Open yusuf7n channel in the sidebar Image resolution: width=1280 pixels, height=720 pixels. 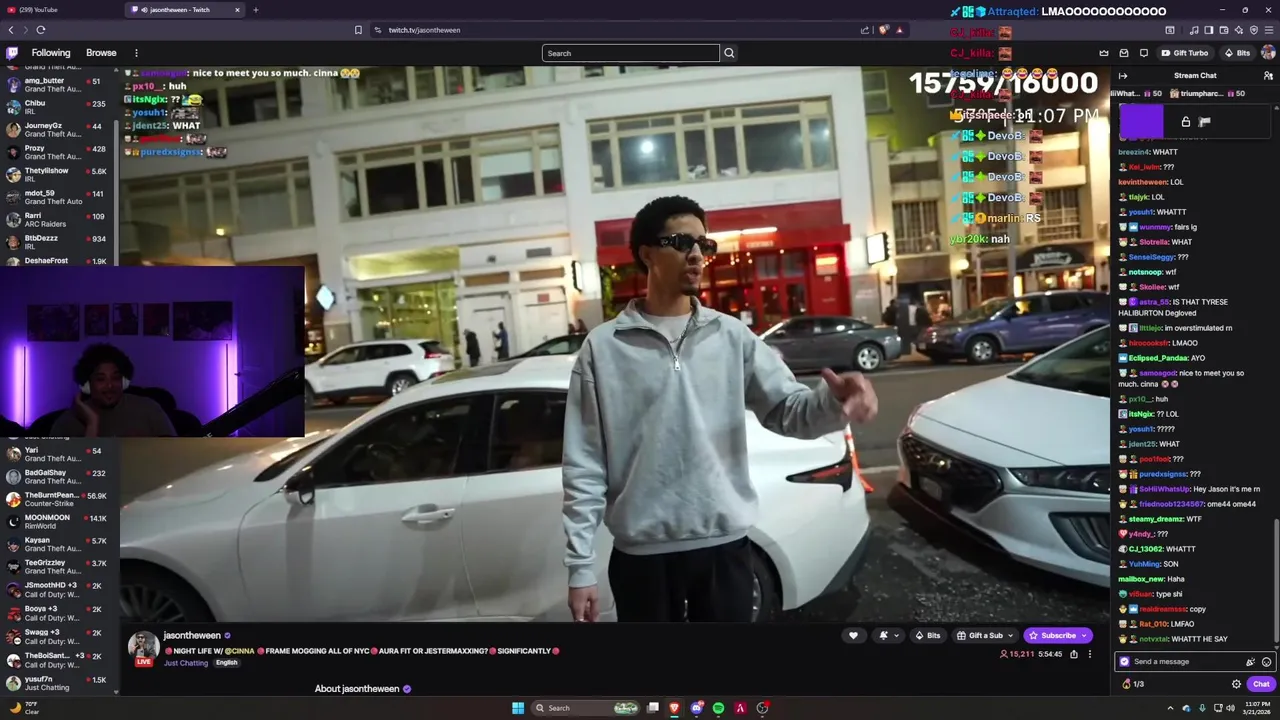tap(60, 683)
